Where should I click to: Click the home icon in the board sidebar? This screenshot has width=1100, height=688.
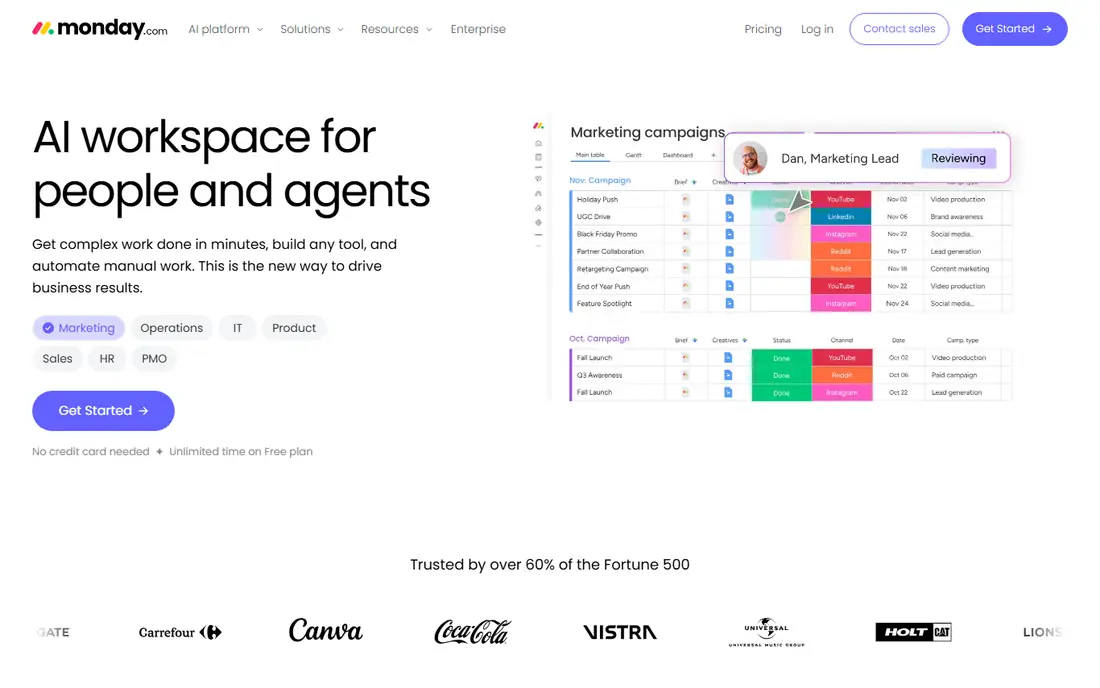[538, 143]
